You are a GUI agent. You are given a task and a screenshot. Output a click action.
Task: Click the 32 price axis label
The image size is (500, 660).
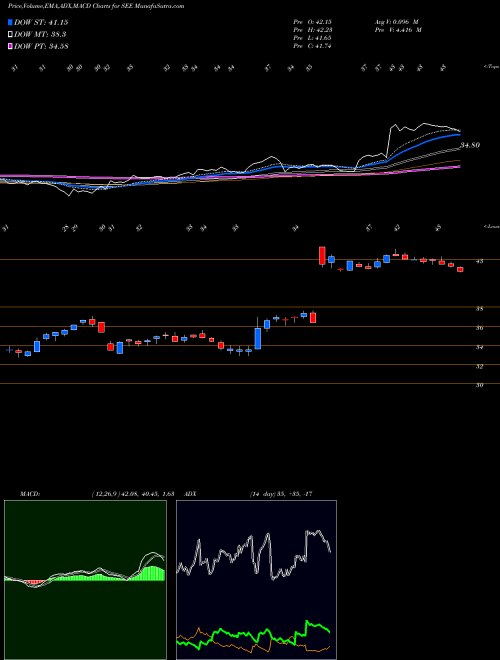click(x=479, y=367)
